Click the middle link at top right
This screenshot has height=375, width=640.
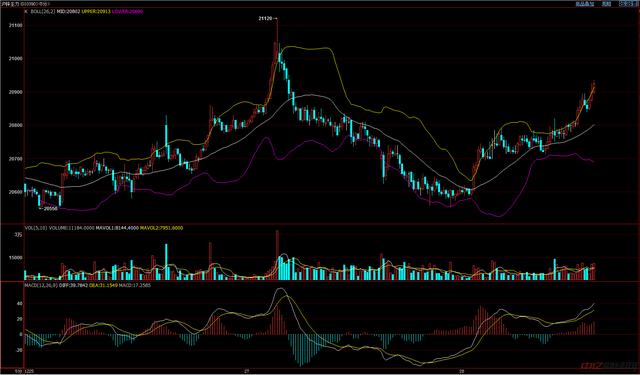[607, 4]
